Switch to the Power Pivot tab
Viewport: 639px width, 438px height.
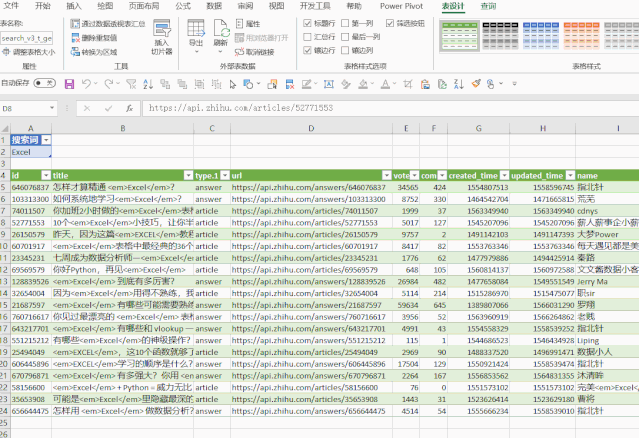pyautogui.click(x=401, y=6)
